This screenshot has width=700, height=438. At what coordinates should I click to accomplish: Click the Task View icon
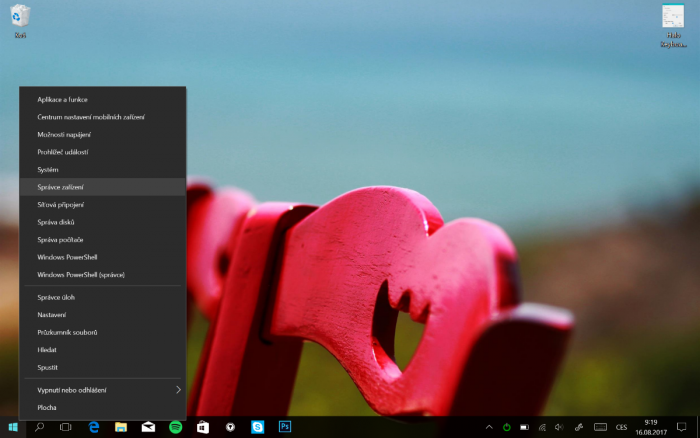tap(66, 427)
